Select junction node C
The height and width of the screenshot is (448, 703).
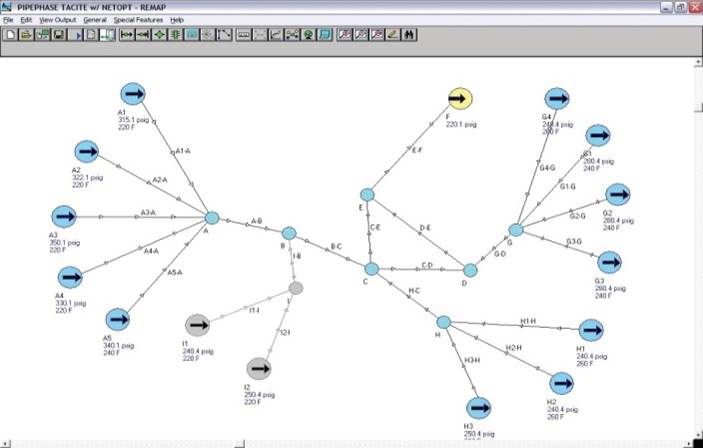[x=371, y=269]
